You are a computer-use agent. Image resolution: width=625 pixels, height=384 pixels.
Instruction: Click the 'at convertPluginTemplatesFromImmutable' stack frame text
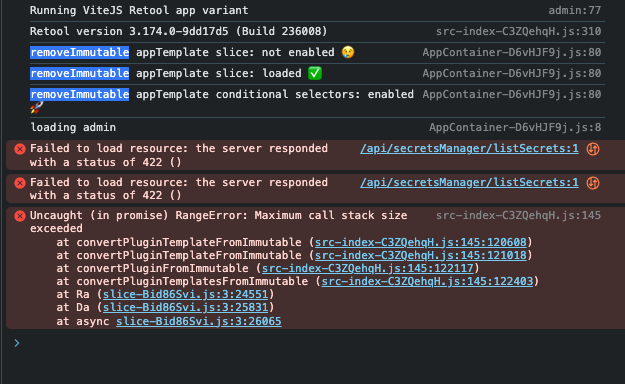182,282
